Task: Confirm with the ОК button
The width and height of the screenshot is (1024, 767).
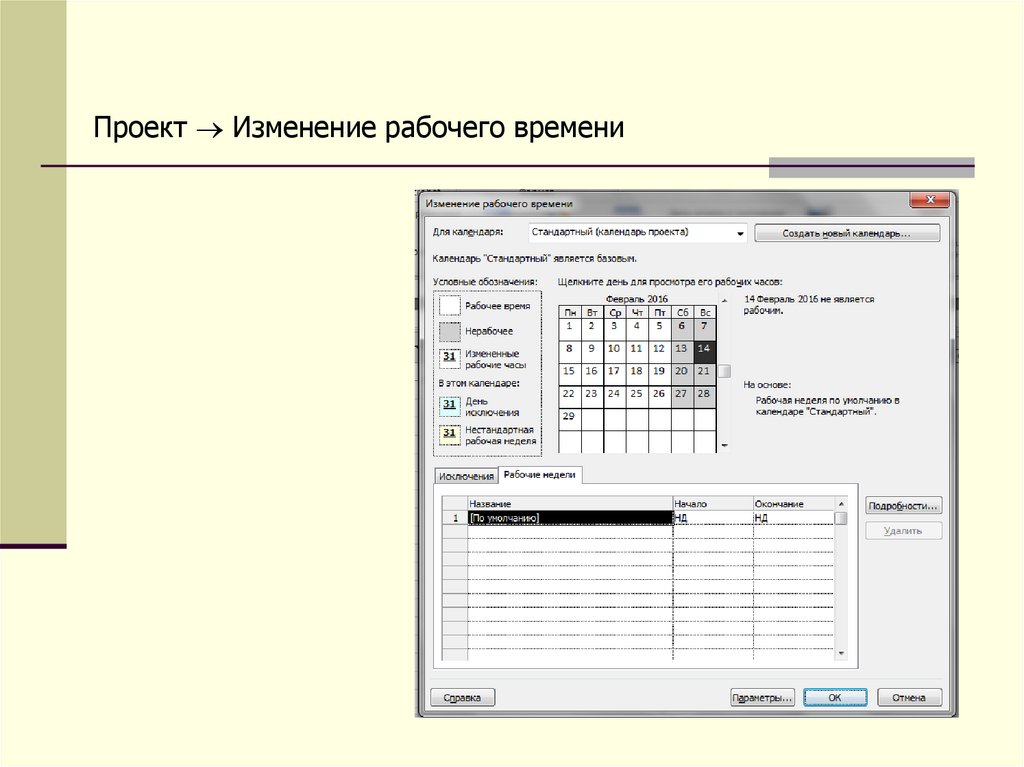Action: click(835, 698)
